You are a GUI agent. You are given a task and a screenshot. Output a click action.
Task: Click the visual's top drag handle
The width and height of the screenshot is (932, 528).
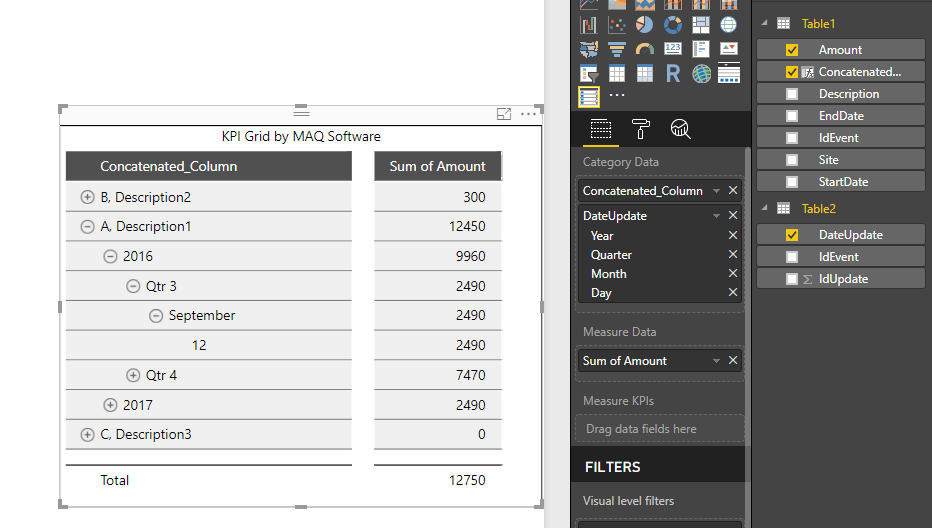[301, 112]
